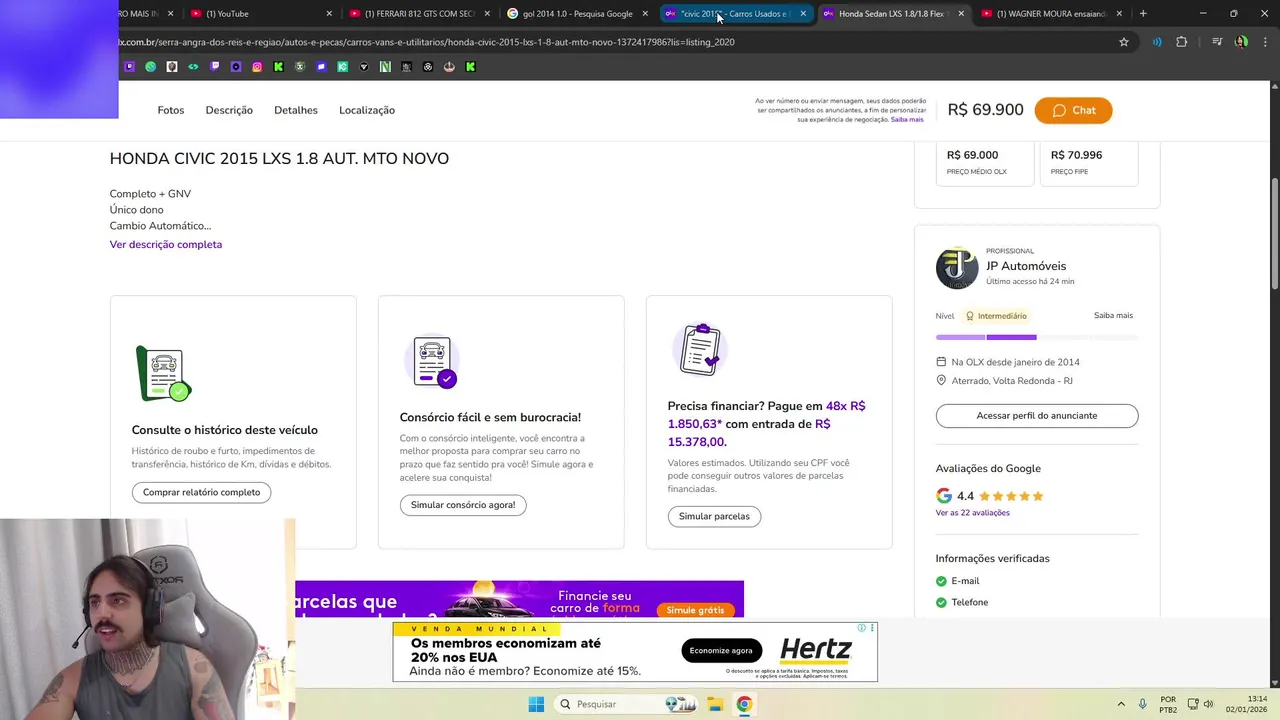Open the Chrome extensions puzzle icon
The image size is (1280, 720).
(1182, 42)
